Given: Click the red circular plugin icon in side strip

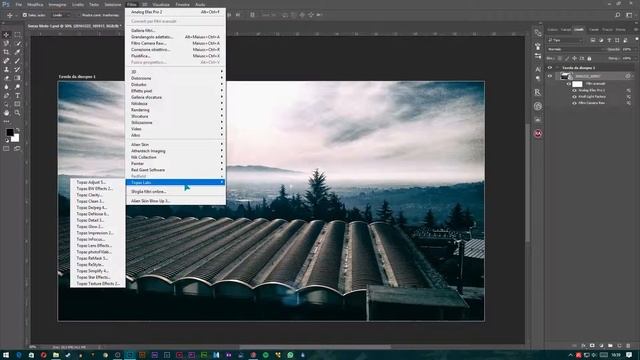Looking at the screenshot, I should 538,134.
